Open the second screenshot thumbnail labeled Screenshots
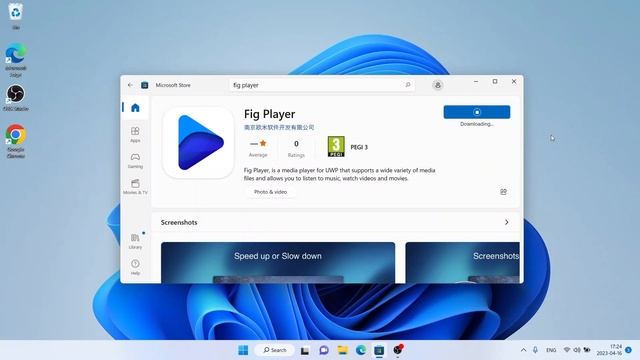 (462, 262)
